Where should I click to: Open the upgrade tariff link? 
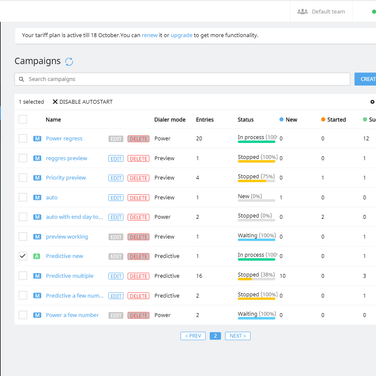click(181, 35)
